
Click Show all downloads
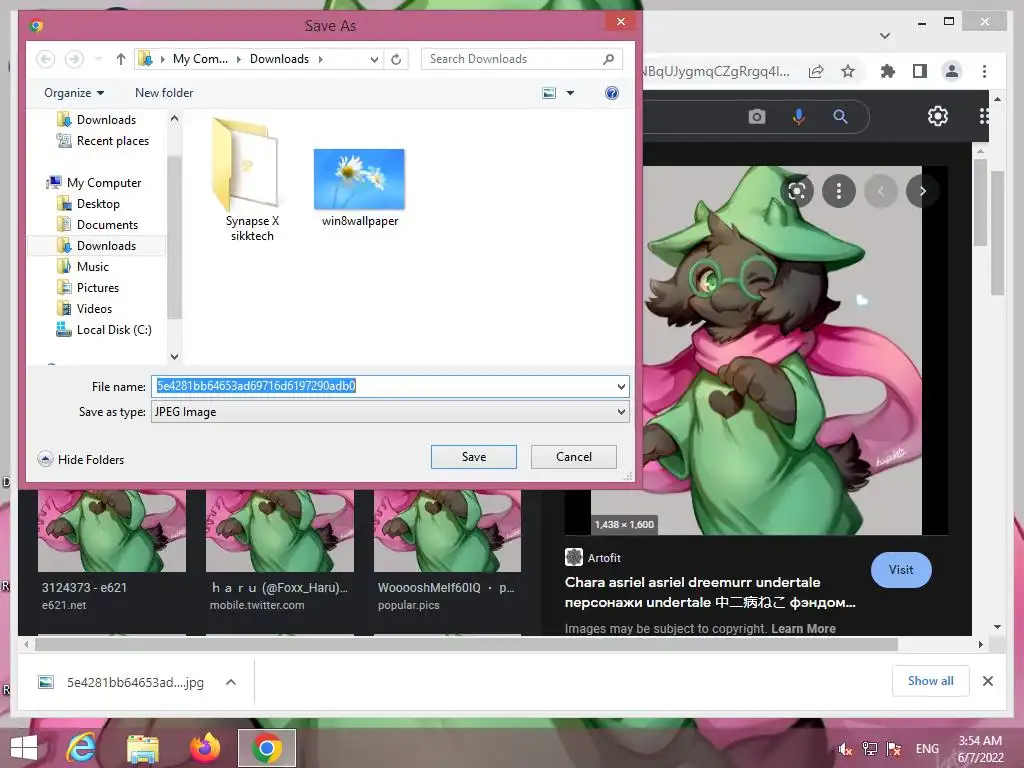pos(931,680)
